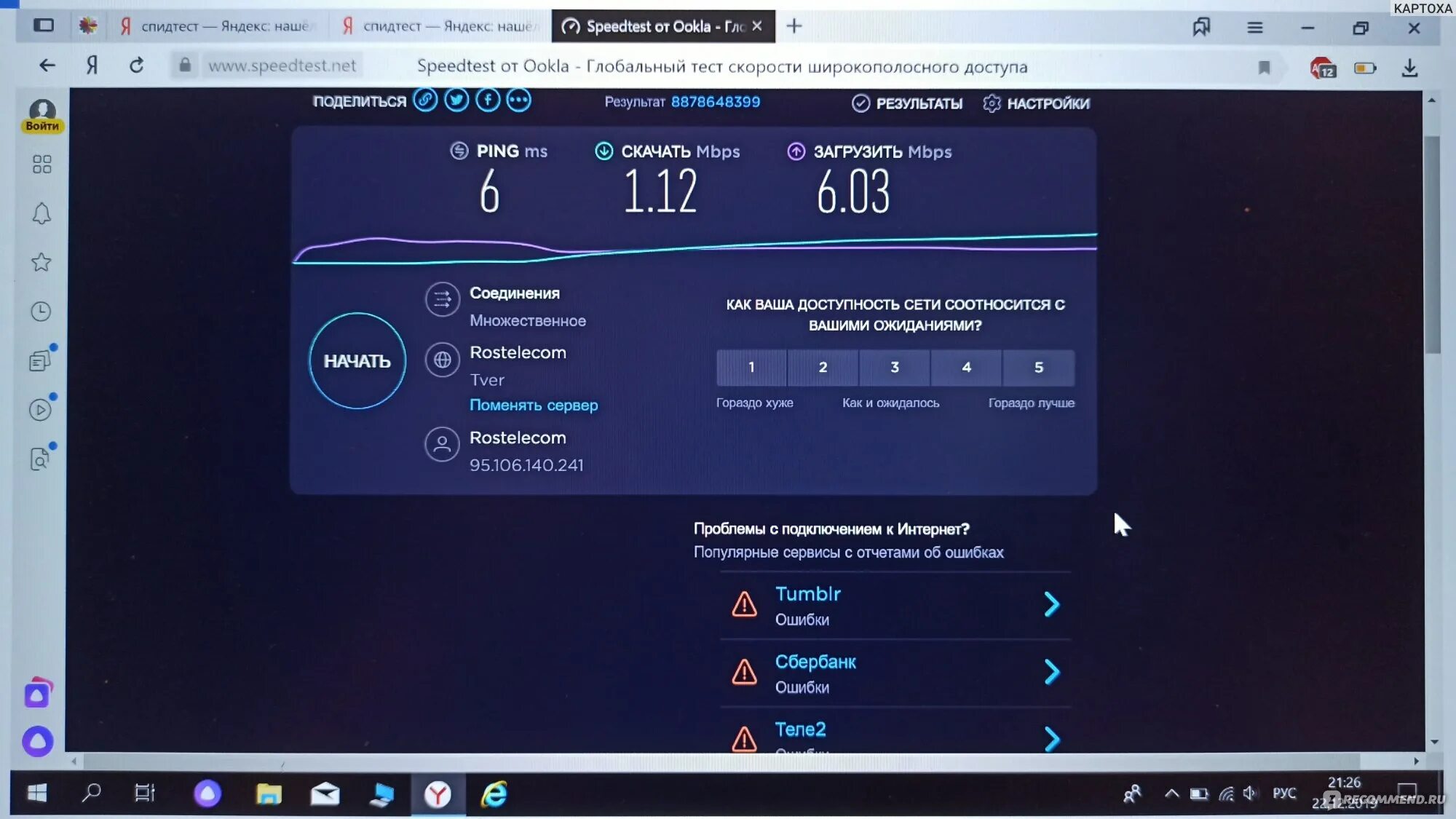
Task: Click the user provider icon next to Rostelecom IP
Action: coord(442,444)
